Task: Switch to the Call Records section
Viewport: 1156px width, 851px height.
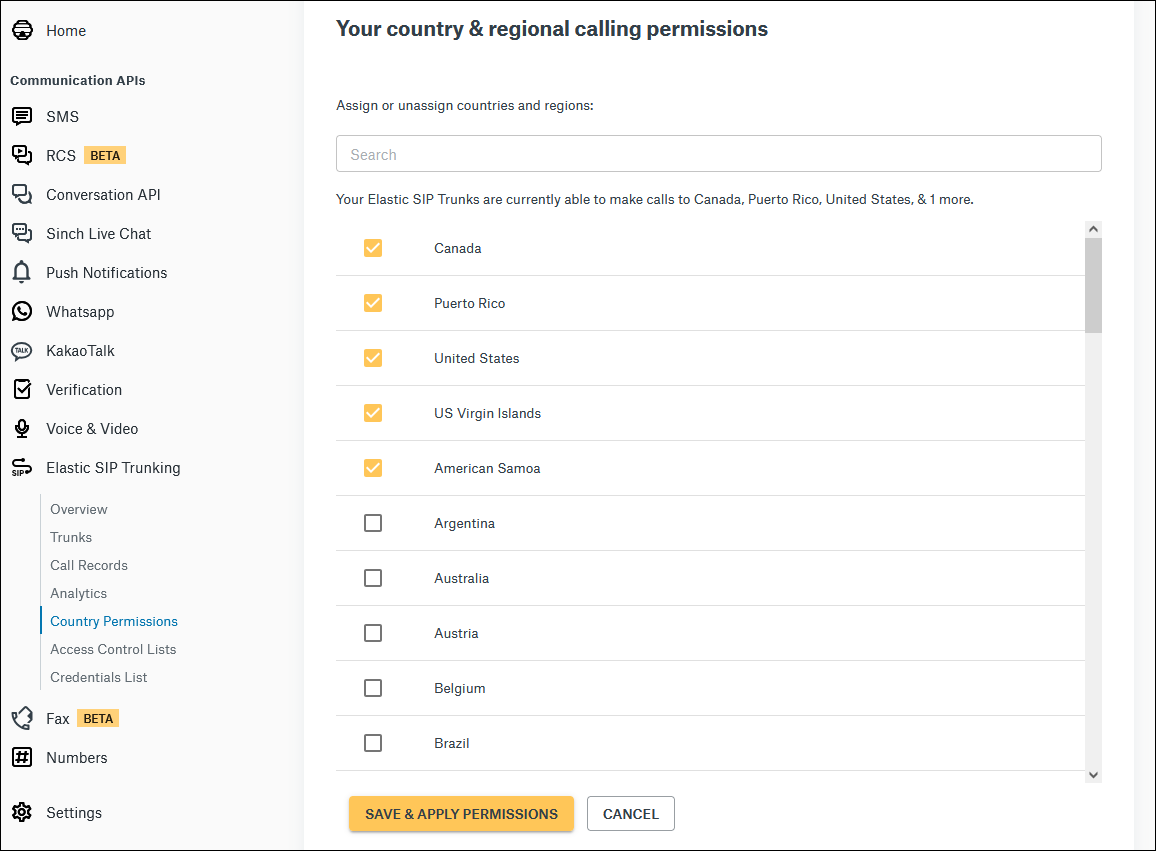Action: coord(88,565)
